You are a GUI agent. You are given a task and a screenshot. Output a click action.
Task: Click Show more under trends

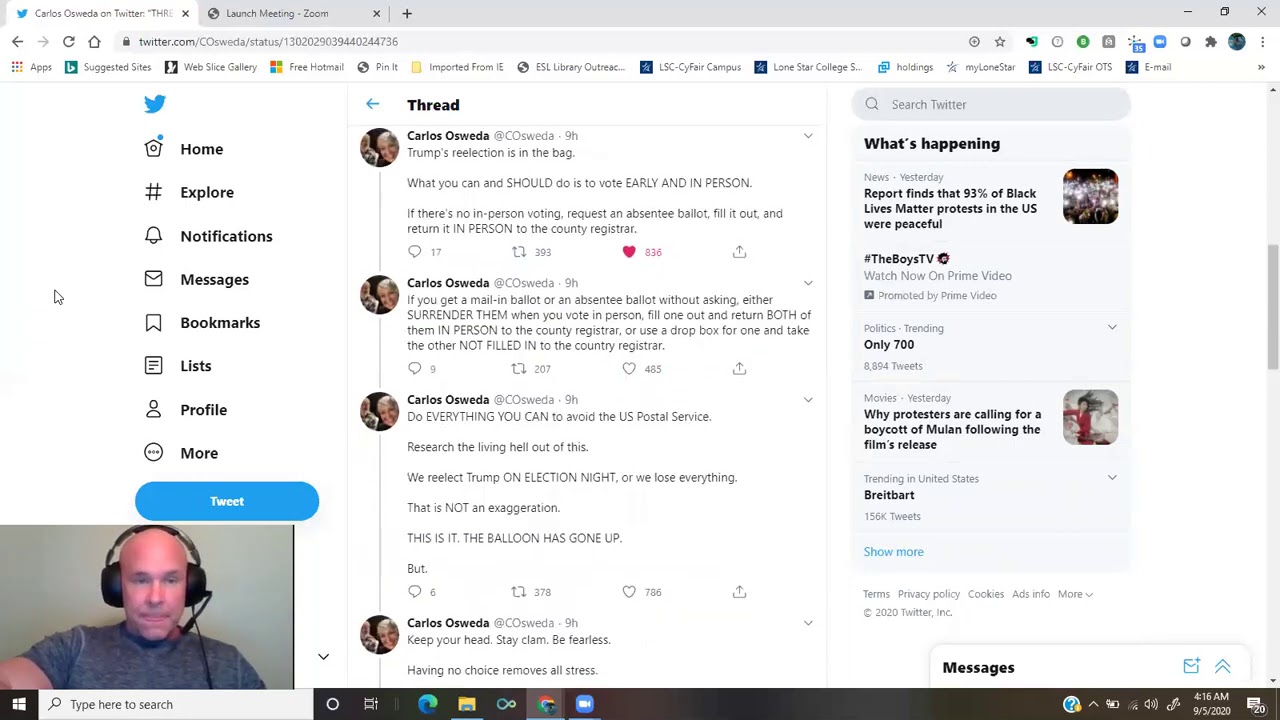pyautogui.click(x=893, y=552)
